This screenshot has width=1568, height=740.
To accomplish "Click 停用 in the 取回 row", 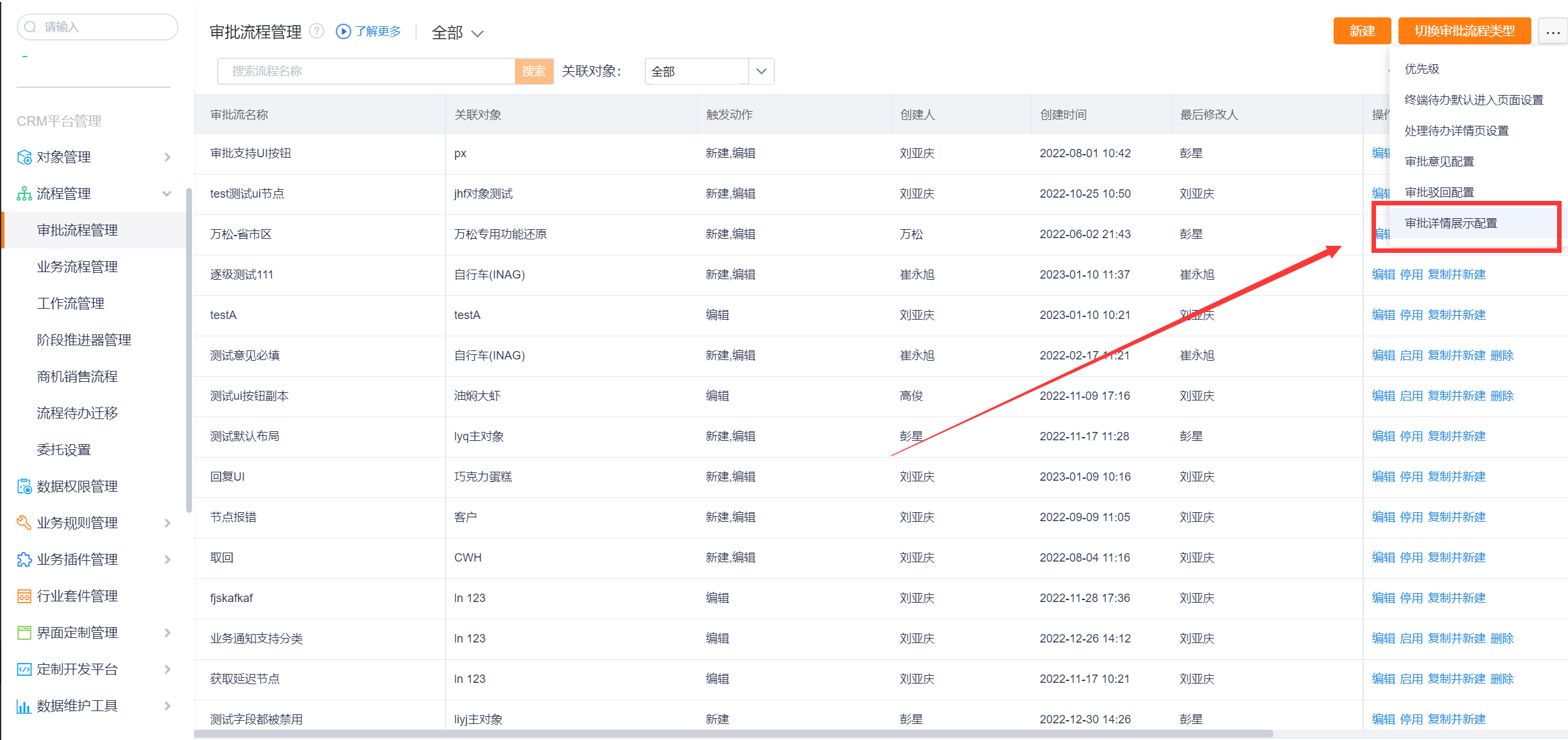I will pyautogui.click(x=1411, y=558).
